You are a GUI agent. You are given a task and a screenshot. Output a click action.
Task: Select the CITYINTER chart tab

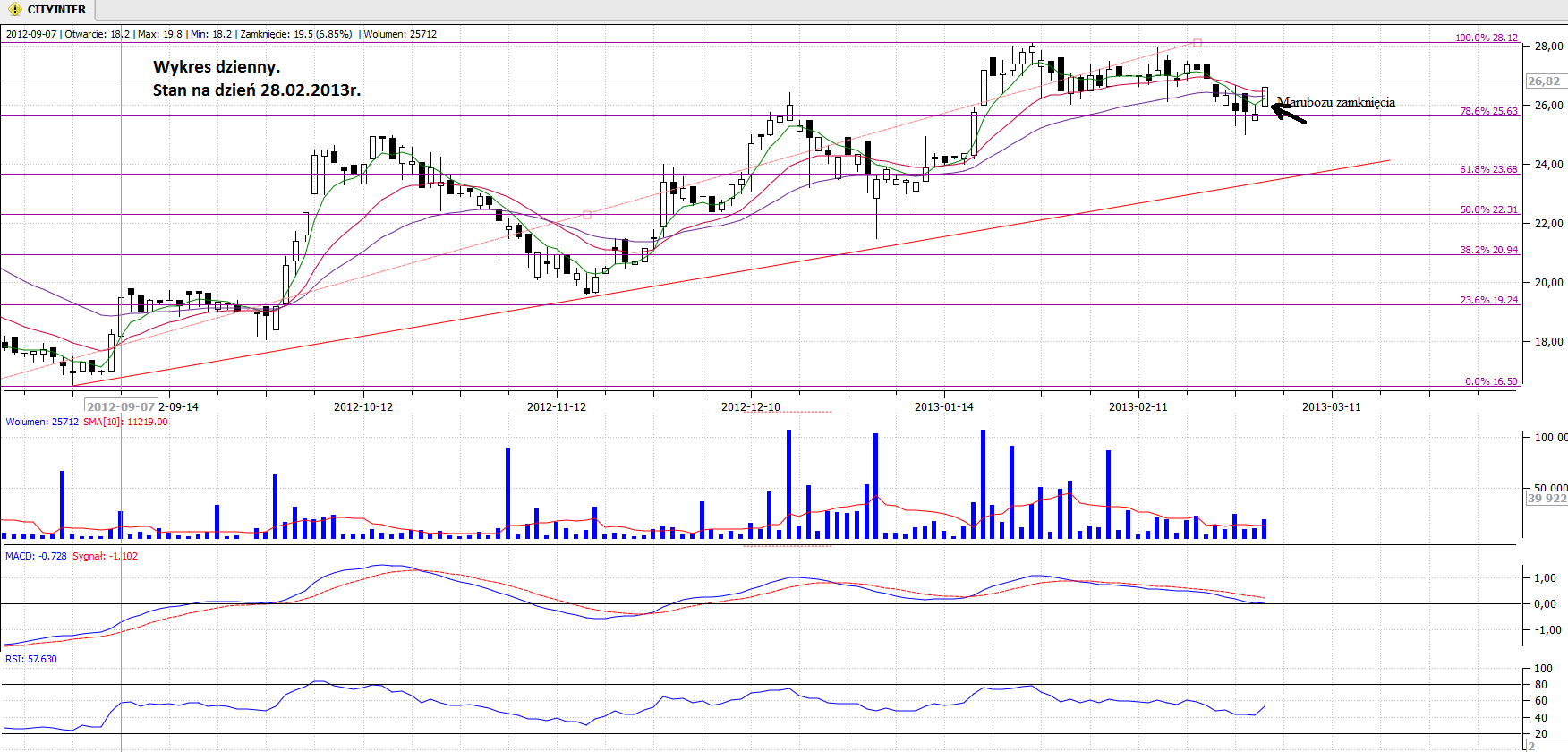pos(47,10)
